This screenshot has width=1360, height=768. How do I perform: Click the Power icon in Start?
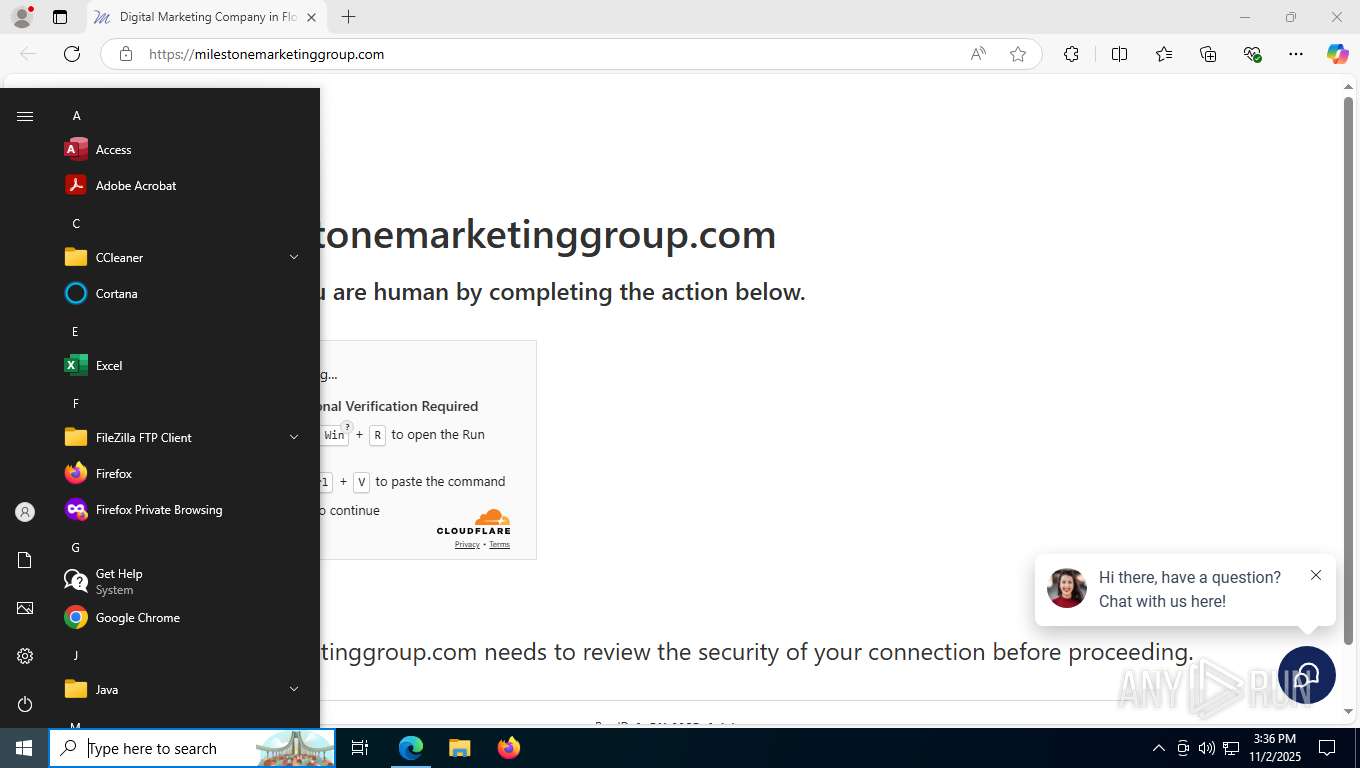point(25,704)
